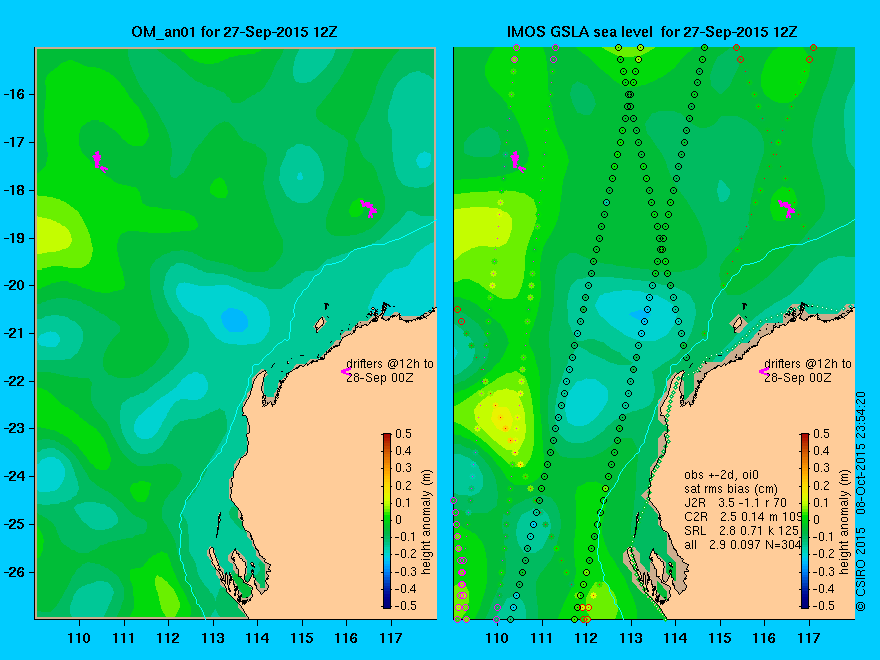Click the -0.5 label on OM_an01 colorbar
880x660 pixels.
pyautogui.click(x=405, y=606)
